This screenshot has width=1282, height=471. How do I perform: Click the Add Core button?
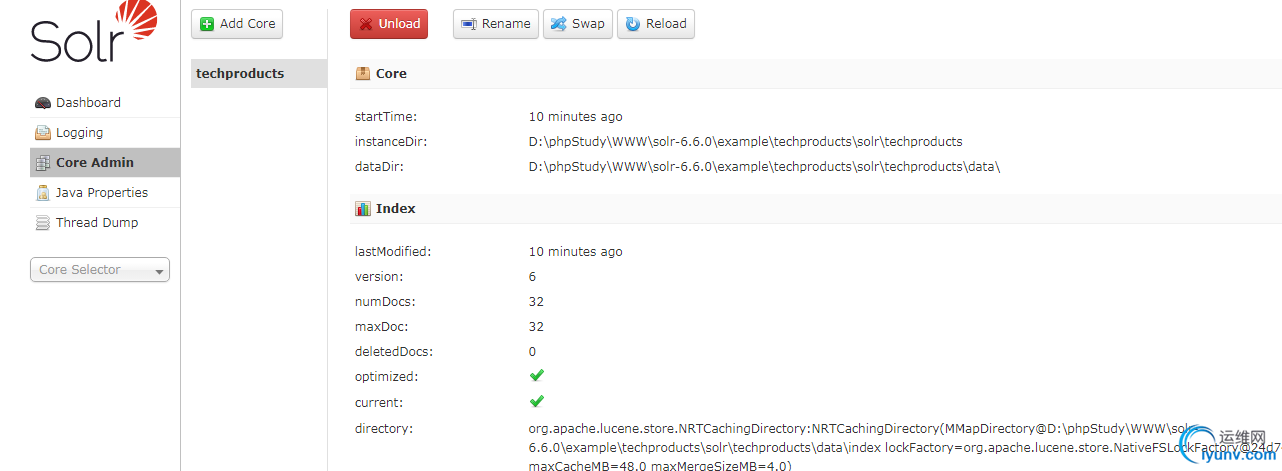pos(238,24)
